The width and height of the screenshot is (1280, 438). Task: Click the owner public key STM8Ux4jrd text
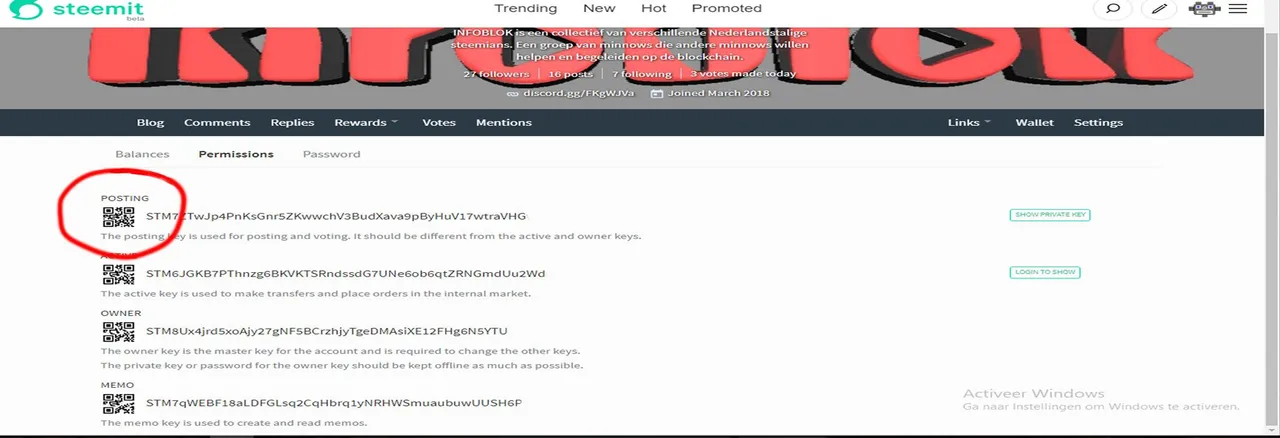pyautogui.click(x=327, y=331)
